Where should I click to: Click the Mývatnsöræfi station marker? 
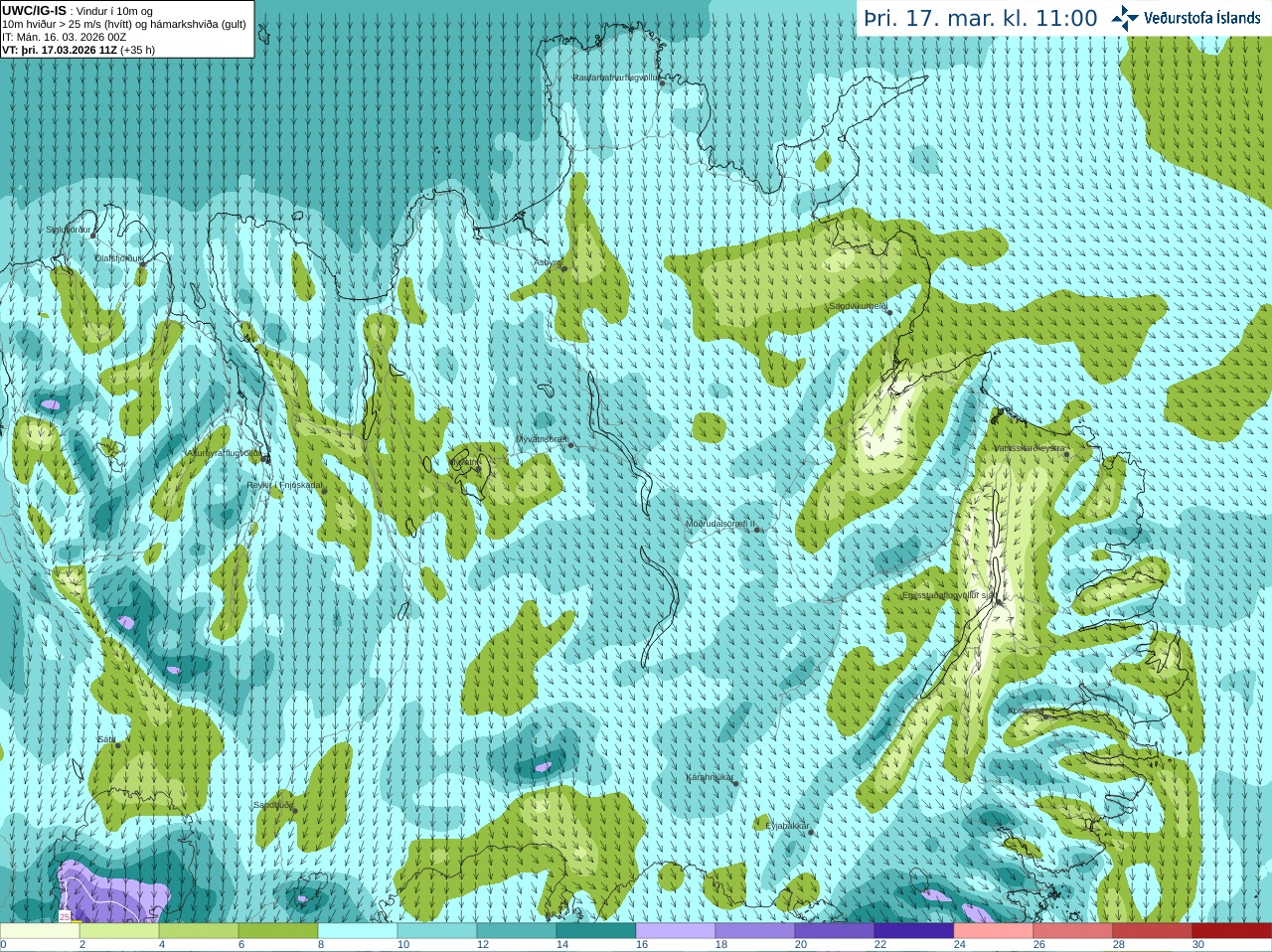coord(570,445)
